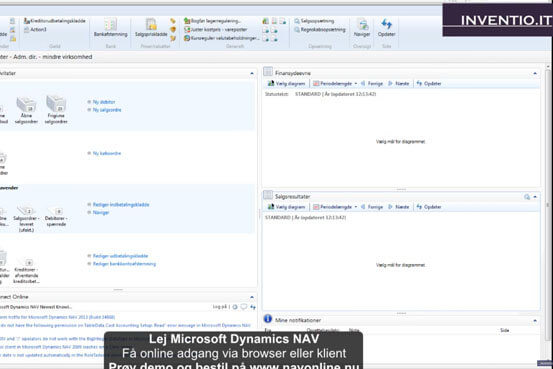Viewport: 553px width, 369px height.
Task: Collapse the Mine notifikationer panel
Action: pyautogui.click(x=535, y=320)
